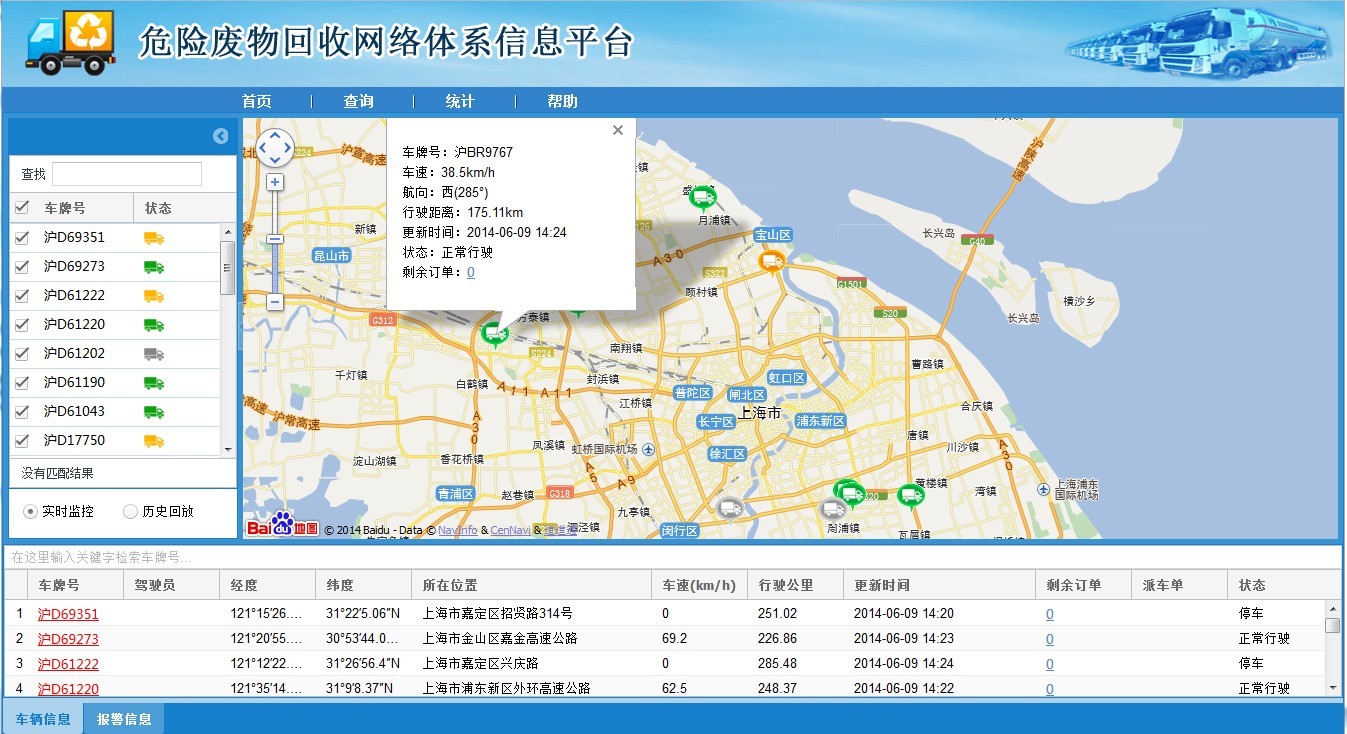Uncheck the 沪D69351 vehicle checkbox
1347x734 pixels.
(x=22, y=238)
